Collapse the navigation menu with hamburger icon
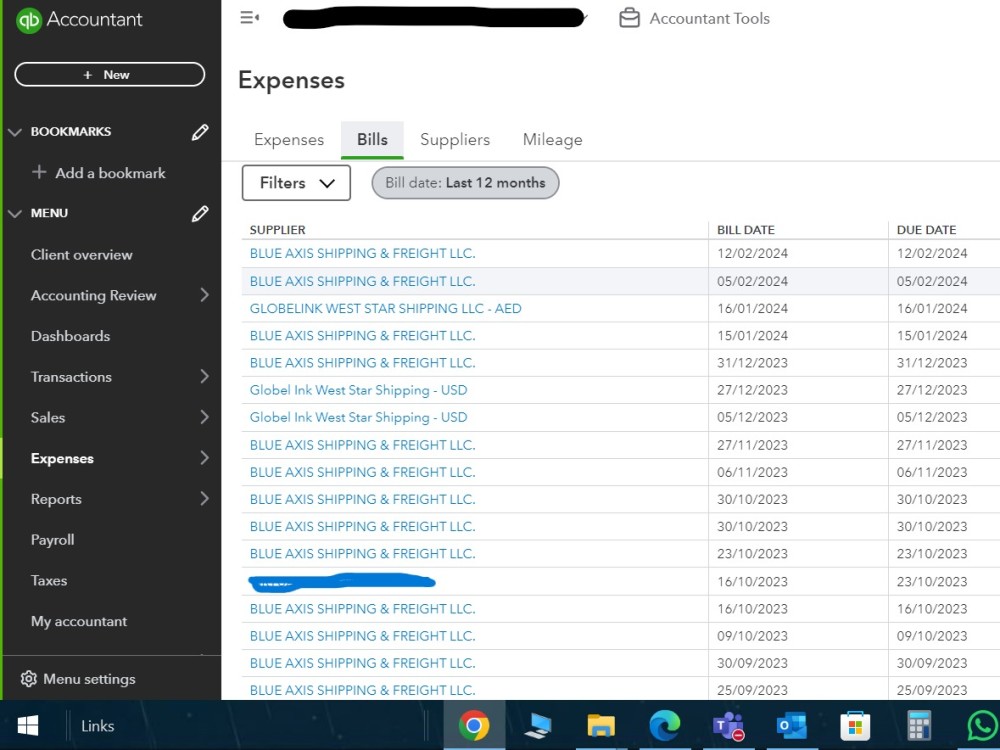 (249, 18)
